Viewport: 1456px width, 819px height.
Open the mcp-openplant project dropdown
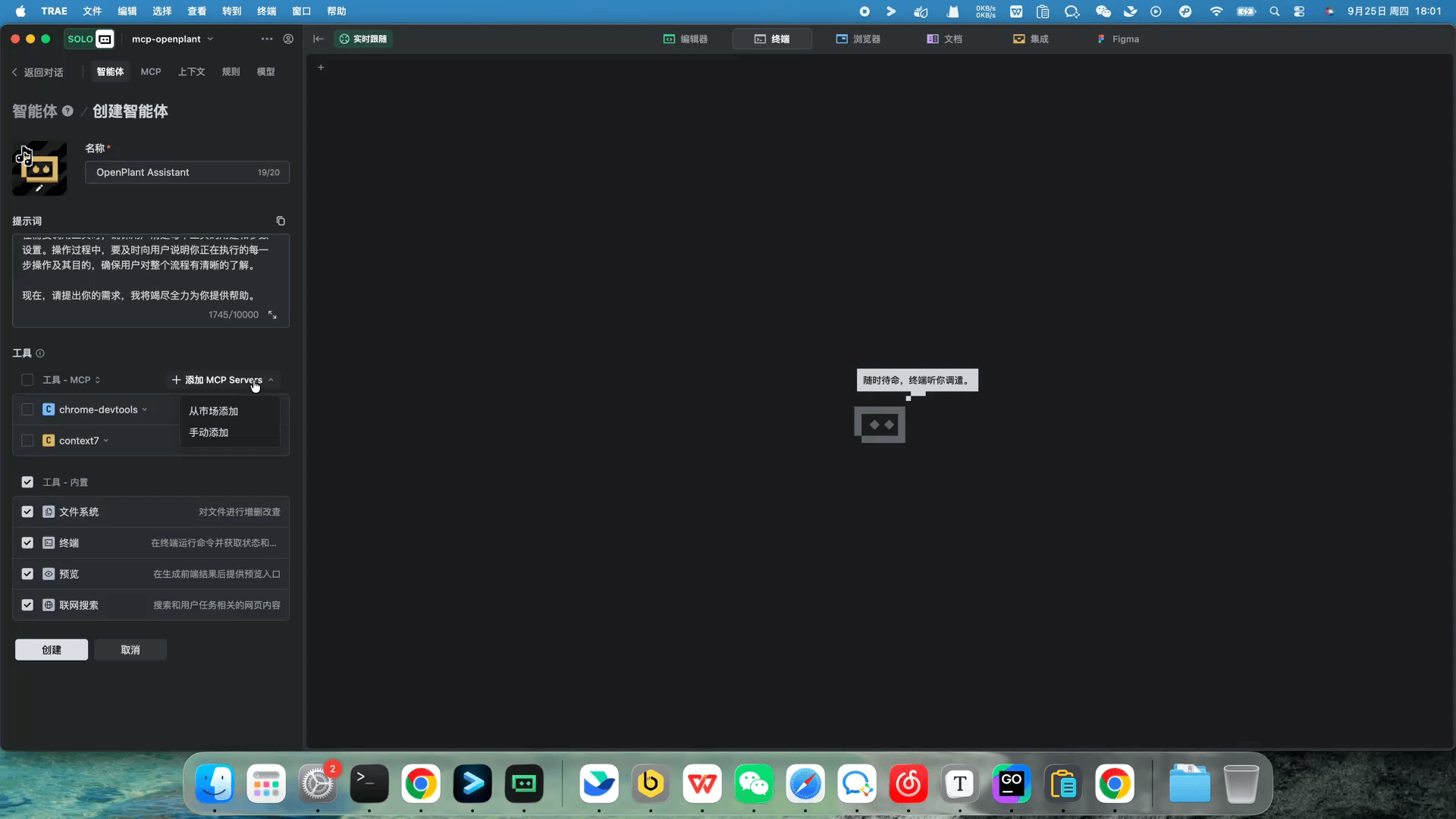click(172, 39)
